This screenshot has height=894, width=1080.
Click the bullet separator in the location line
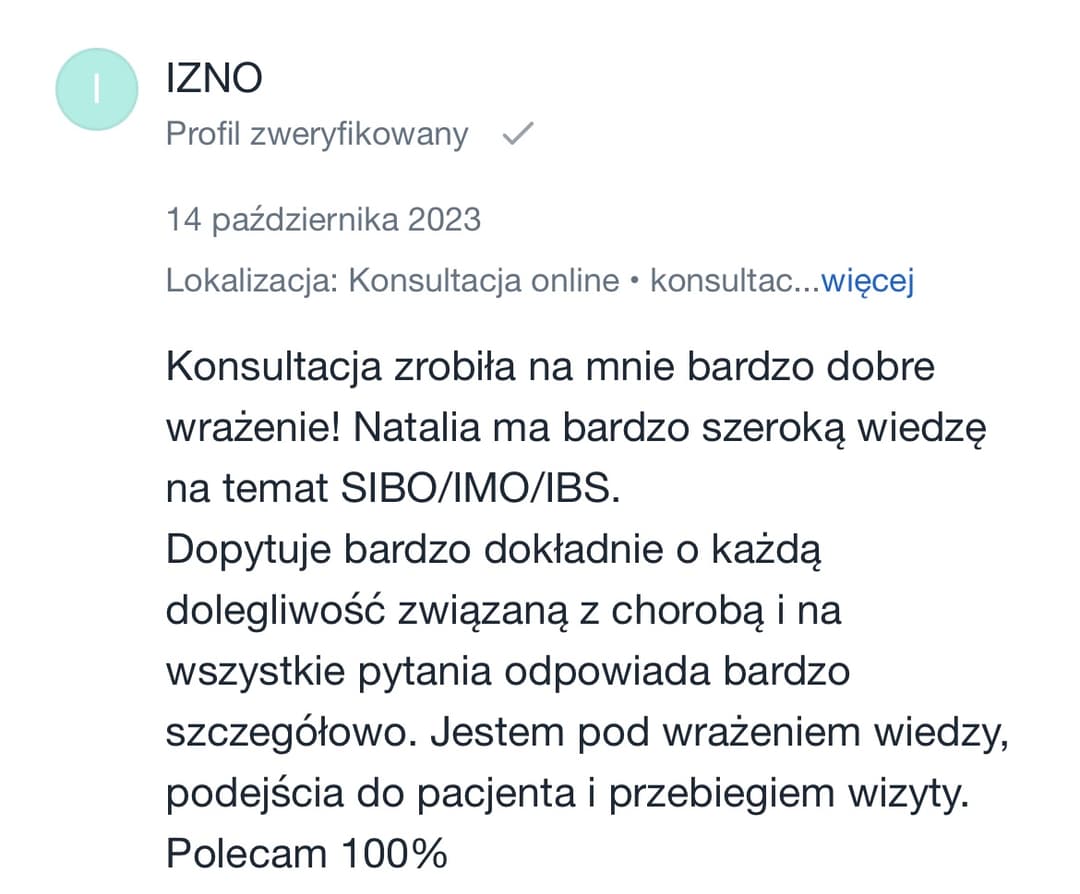coord(635,282)
